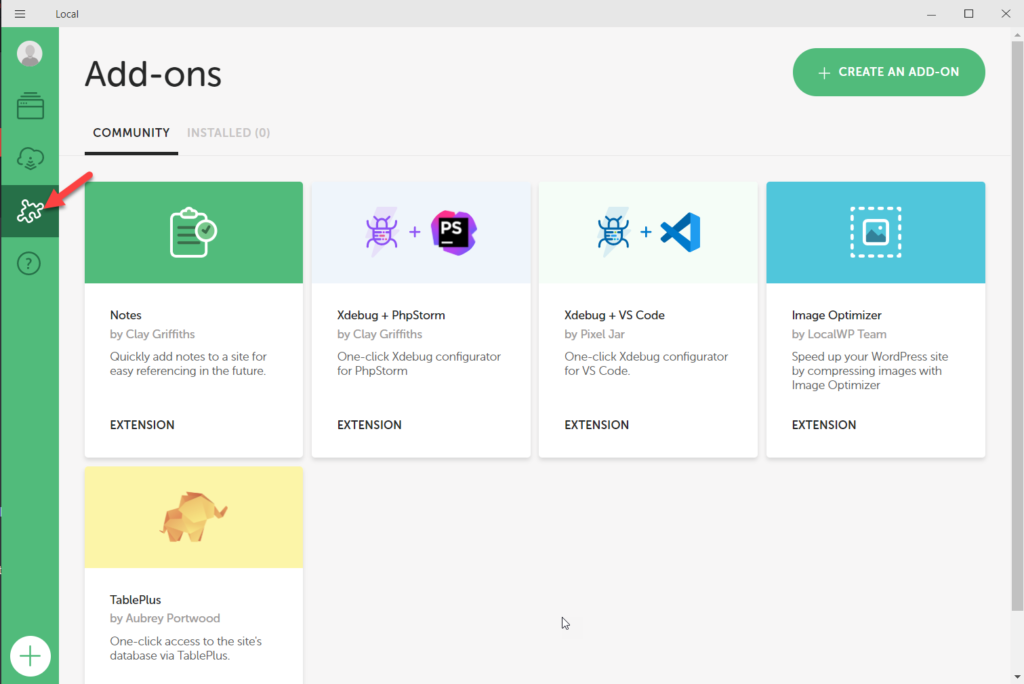Viewport: 1024px width, 684px height.
Task: Open the Image Optimizer title
Action: (x=837, y=315)
